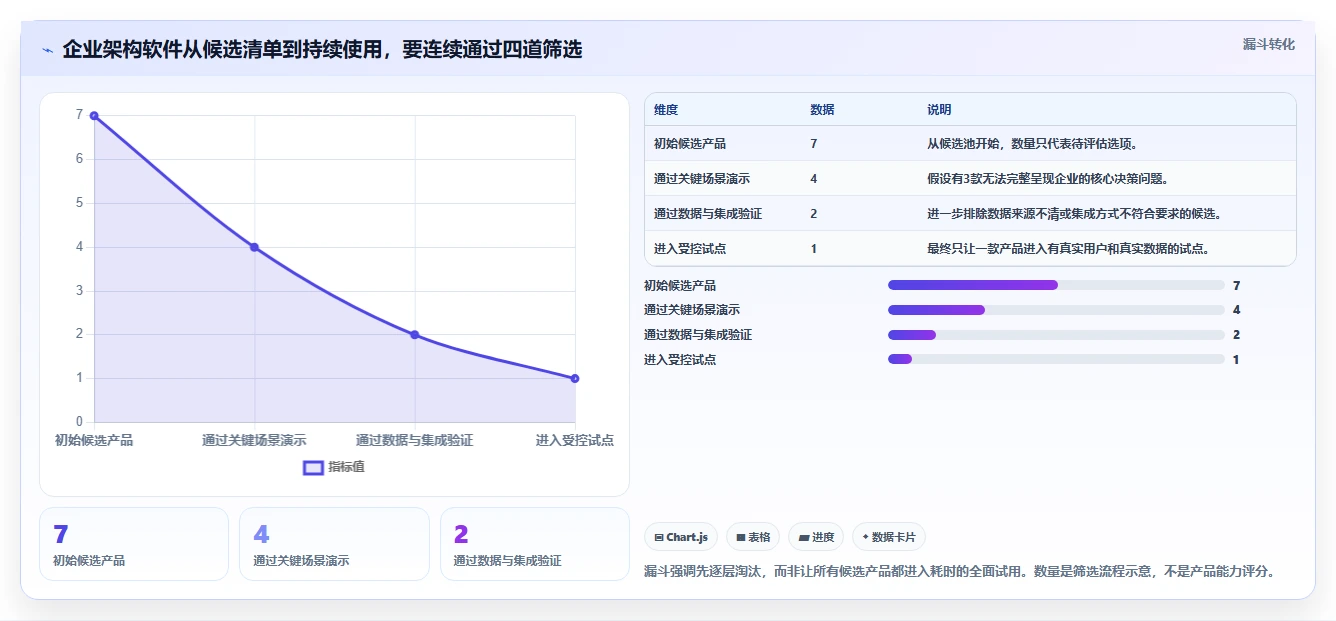Select the 通过数据与集成验证 table row cell

coord(708,214)
